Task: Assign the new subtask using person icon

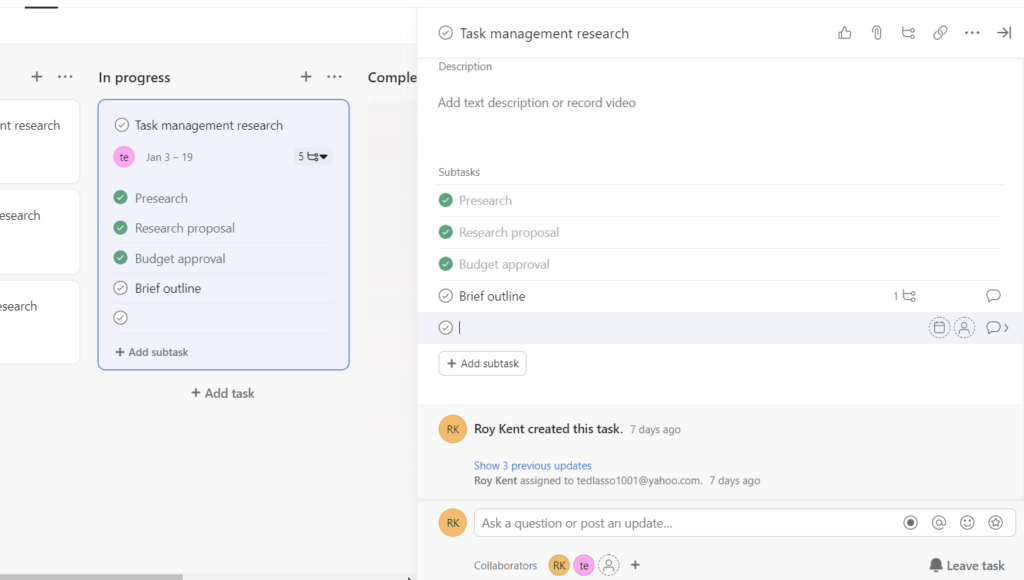Action: [x=964, y=327]
